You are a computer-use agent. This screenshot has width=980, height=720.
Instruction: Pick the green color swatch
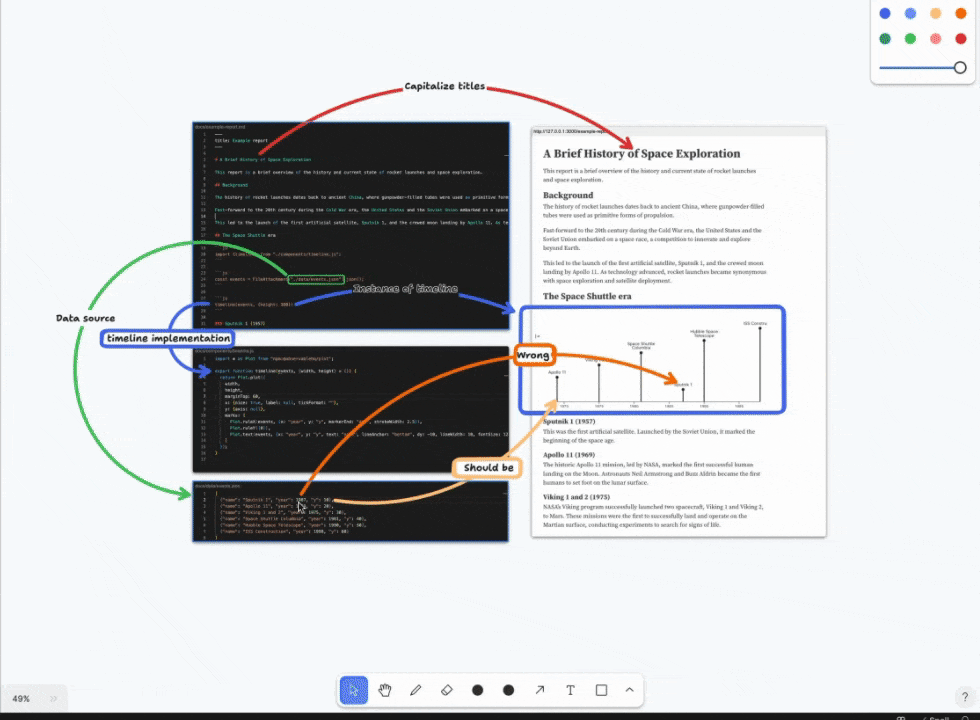pos(911,39)
